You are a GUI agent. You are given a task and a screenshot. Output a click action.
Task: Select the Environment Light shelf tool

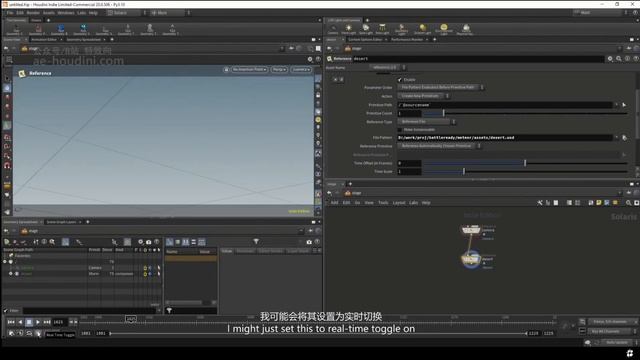[444, 29]
